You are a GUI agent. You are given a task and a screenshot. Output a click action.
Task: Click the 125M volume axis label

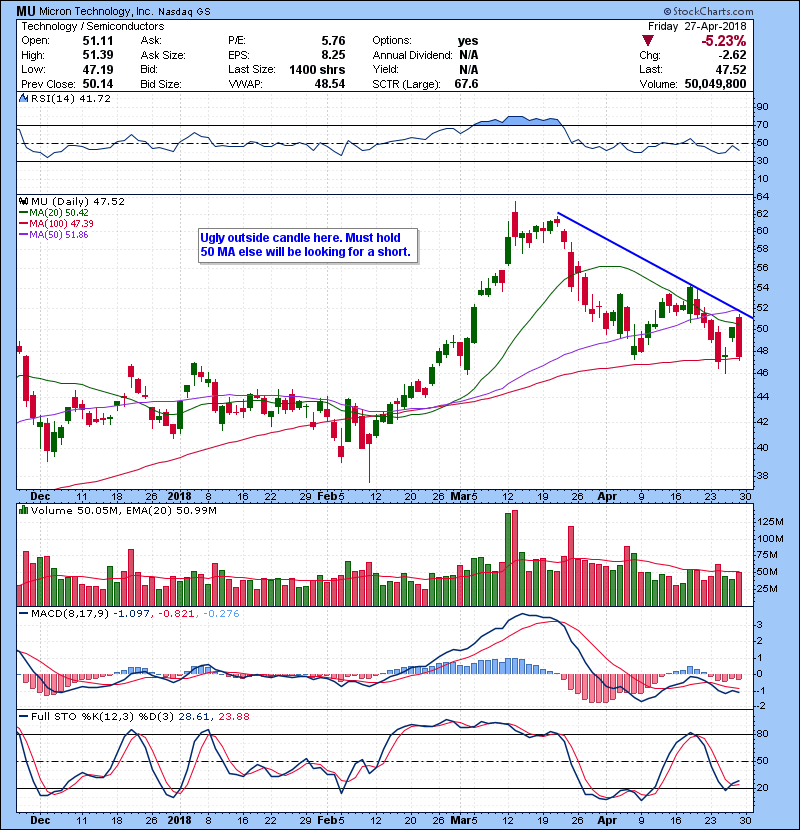point(770,522)
